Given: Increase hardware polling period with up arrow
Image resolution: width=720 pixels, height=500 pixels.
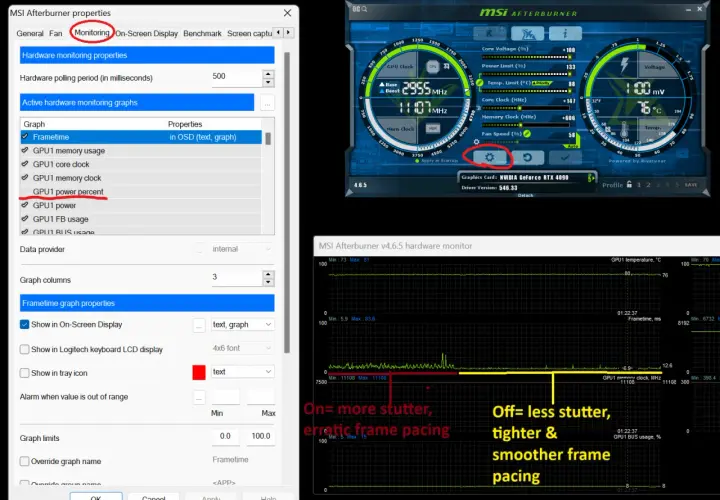Looking at the screenshot, I should (x=268, y=74).
